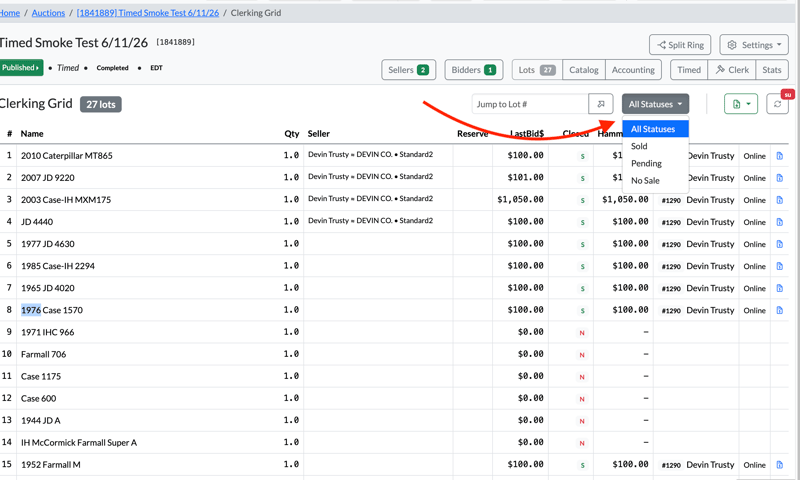
Task: Click the N closed status of 1944 JD A
Action: [x=582, y=421]
